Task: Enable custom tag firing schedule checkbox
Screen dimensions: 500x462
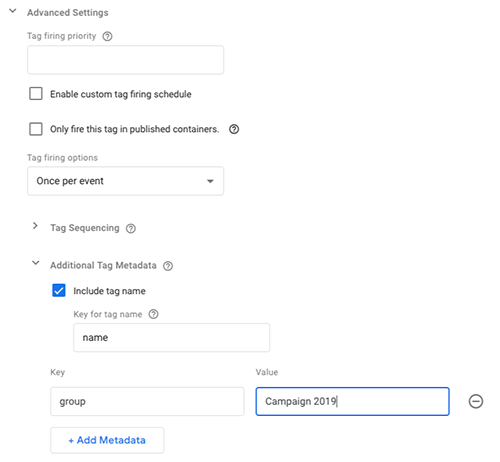Action: click(36, 94)
